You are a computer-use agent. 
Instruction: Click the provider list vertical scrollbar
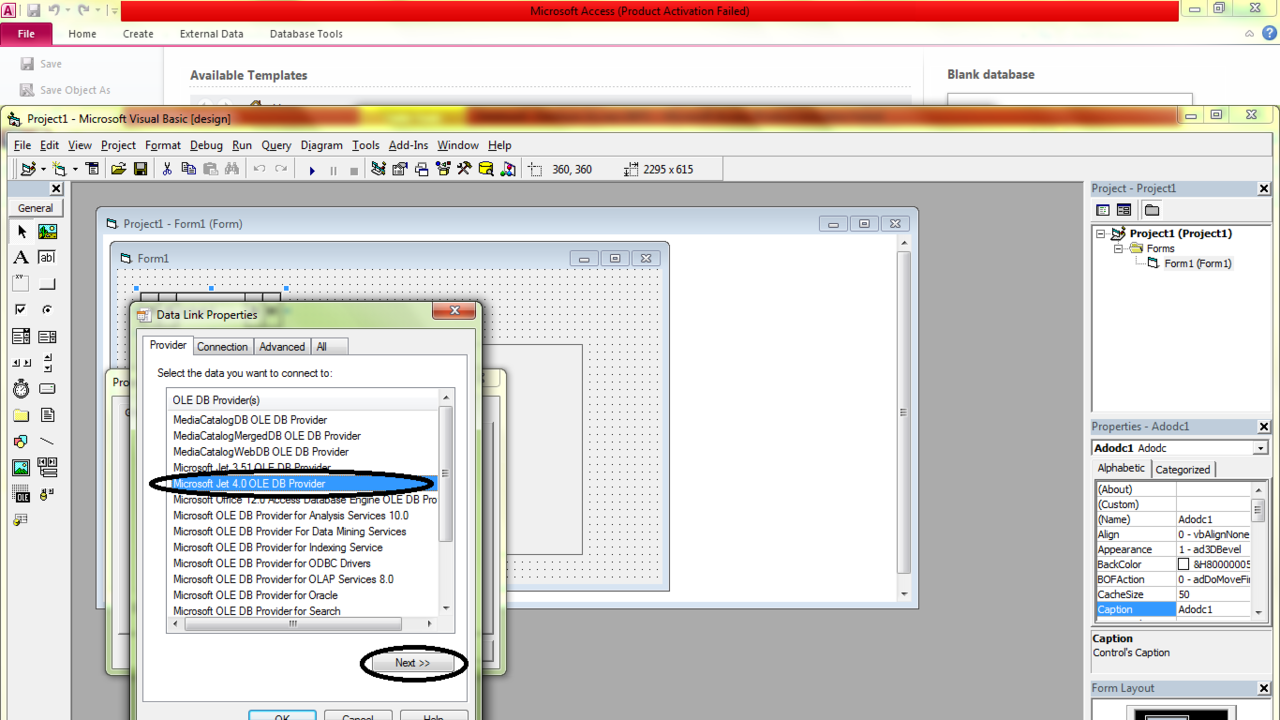[446, 503]
